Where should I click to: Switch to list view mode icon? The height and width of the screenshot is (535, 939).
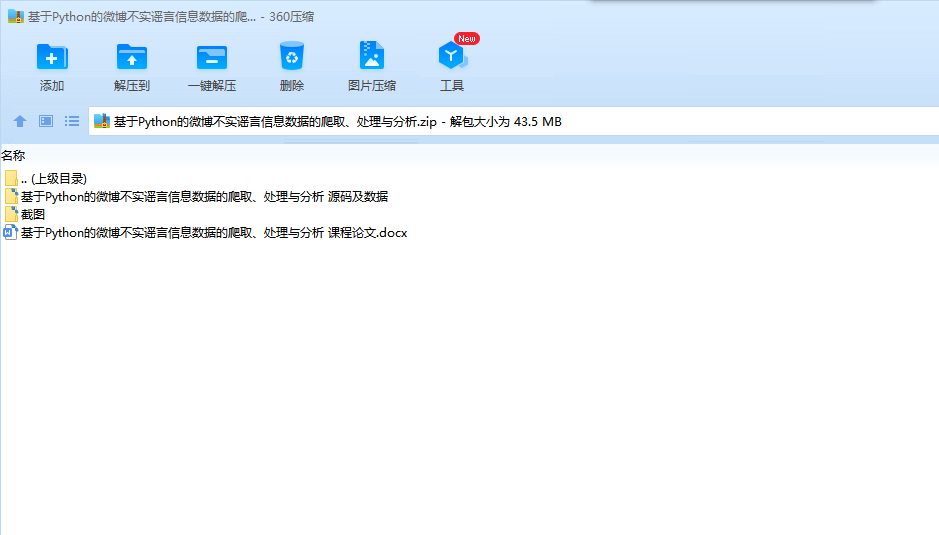(72, 121)
